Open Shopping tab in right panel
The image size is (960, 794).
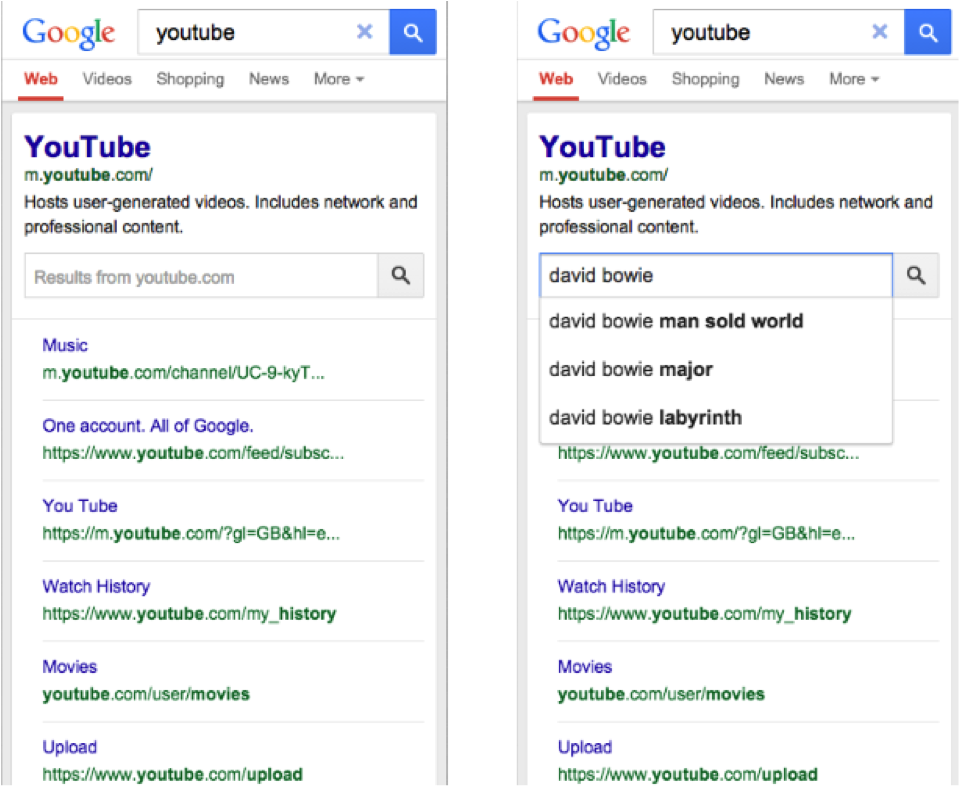pyautogui.click(x=705, y=79)
